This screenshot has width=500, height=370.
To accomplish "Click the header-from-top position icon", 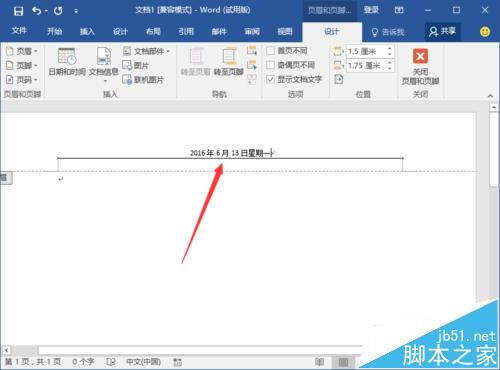I will [x=338, y=51].
